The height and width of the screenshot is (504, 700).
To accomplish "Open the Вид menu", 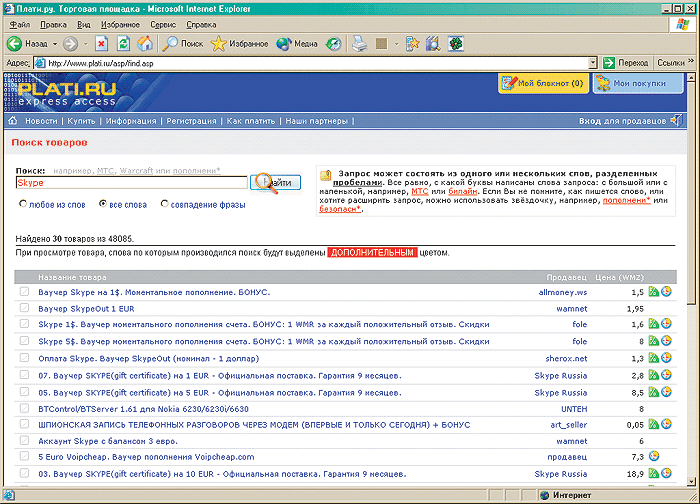I will click(83, 25).
